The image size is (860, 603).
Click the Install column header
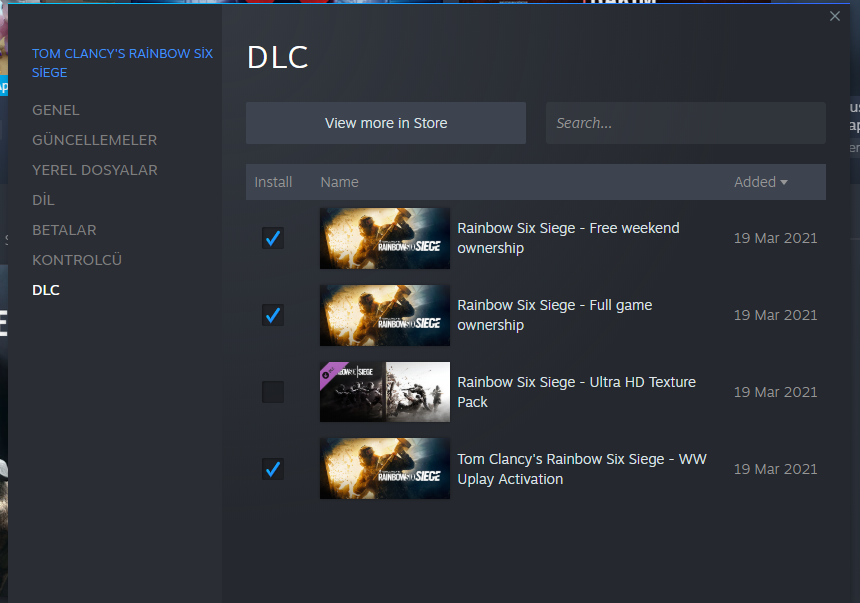point(273,182)
